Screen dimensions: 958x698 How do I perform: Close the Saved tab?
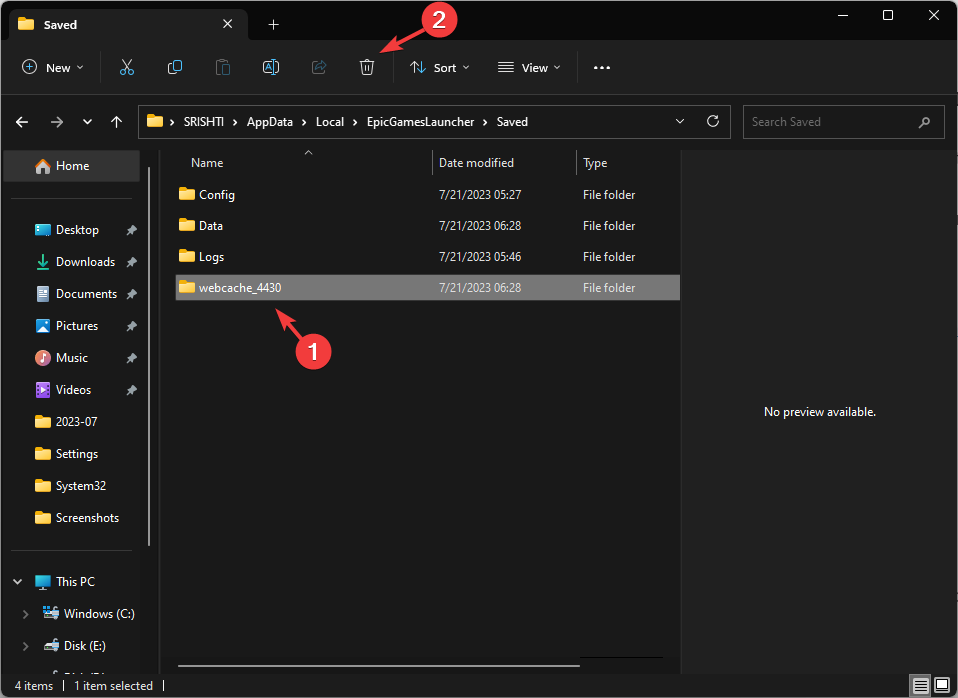[x=227, y=24]
